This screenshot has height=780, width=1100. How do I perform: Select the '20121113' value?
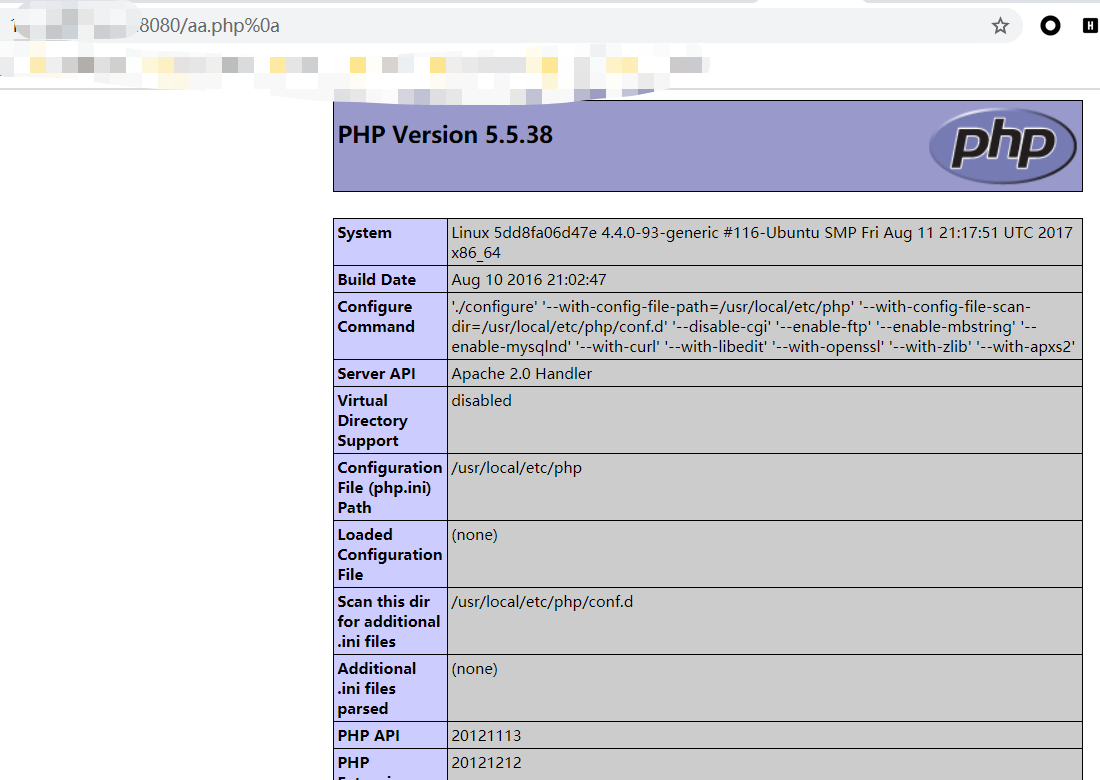coord(486,736)
